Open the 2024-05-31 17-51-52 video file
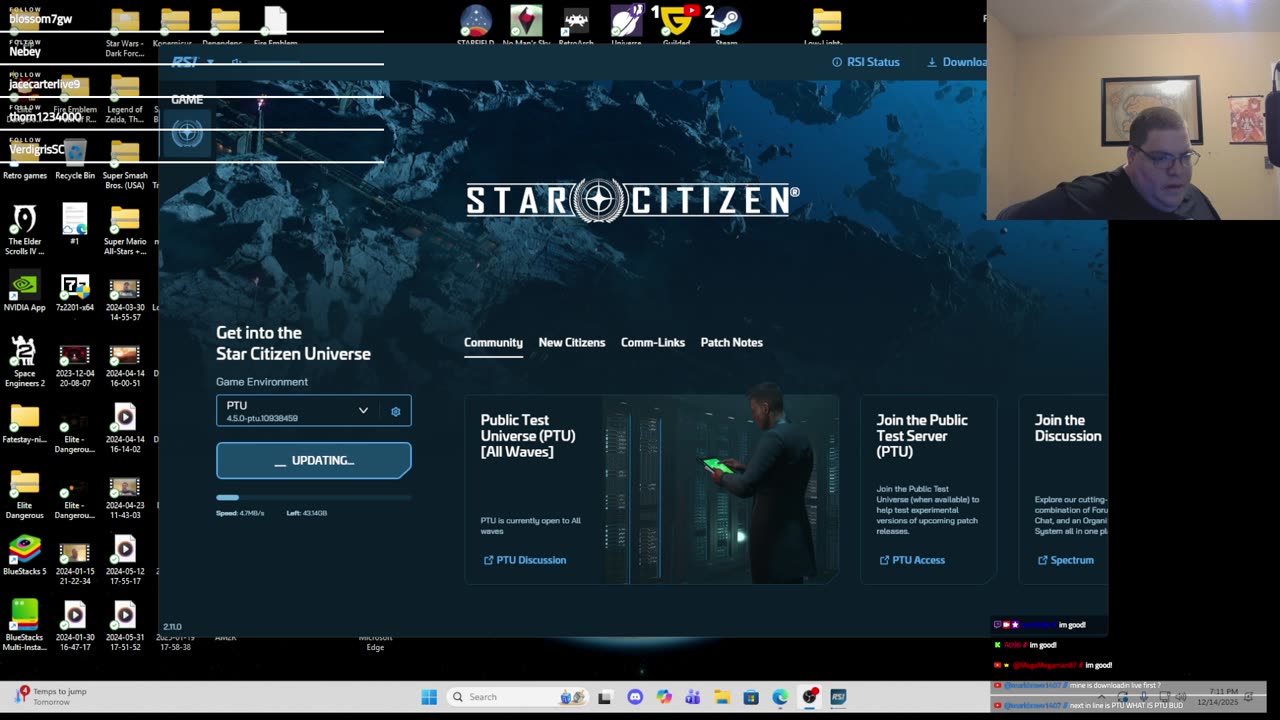 point(125,625)
